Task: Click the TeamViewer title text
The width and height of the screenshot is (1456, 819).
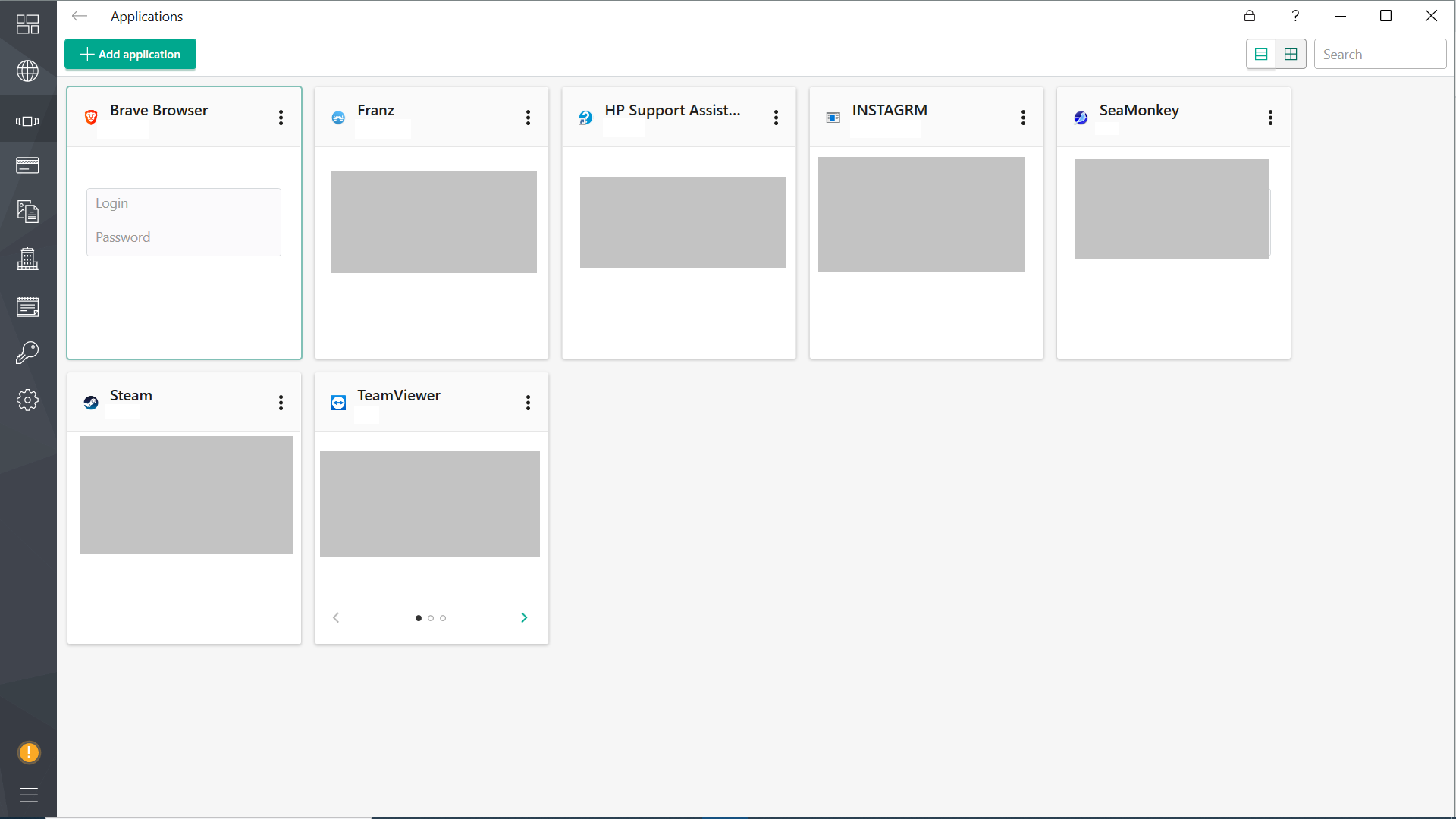Action: 399,395
